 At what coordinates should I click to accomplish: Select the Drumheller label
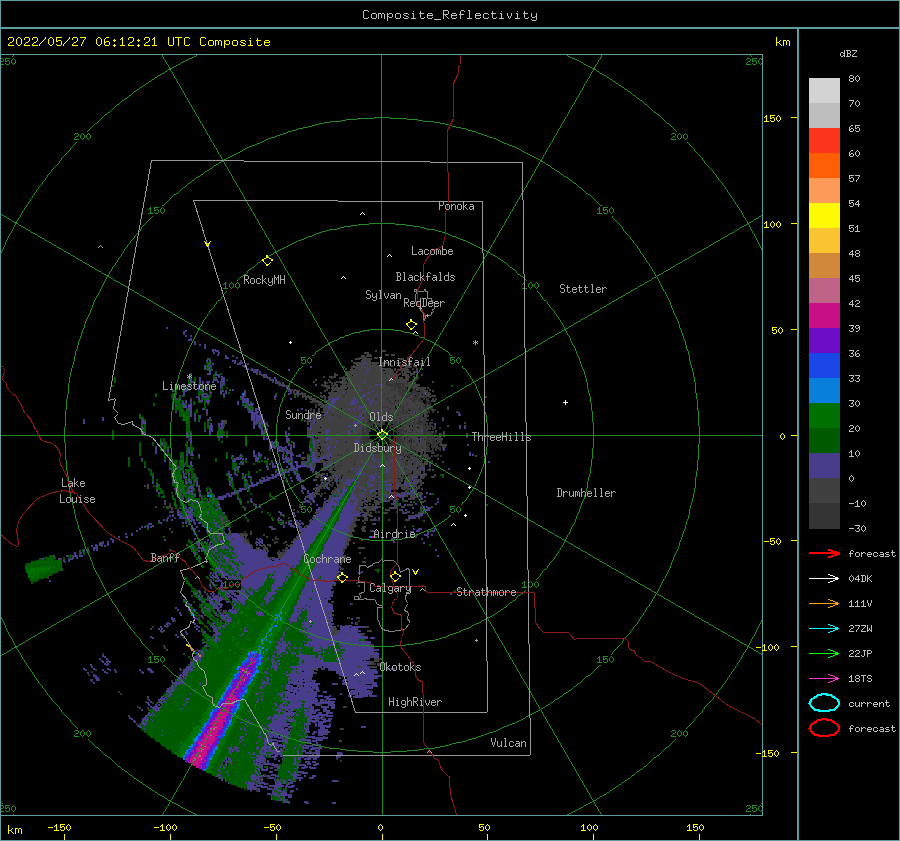(586, 493)
